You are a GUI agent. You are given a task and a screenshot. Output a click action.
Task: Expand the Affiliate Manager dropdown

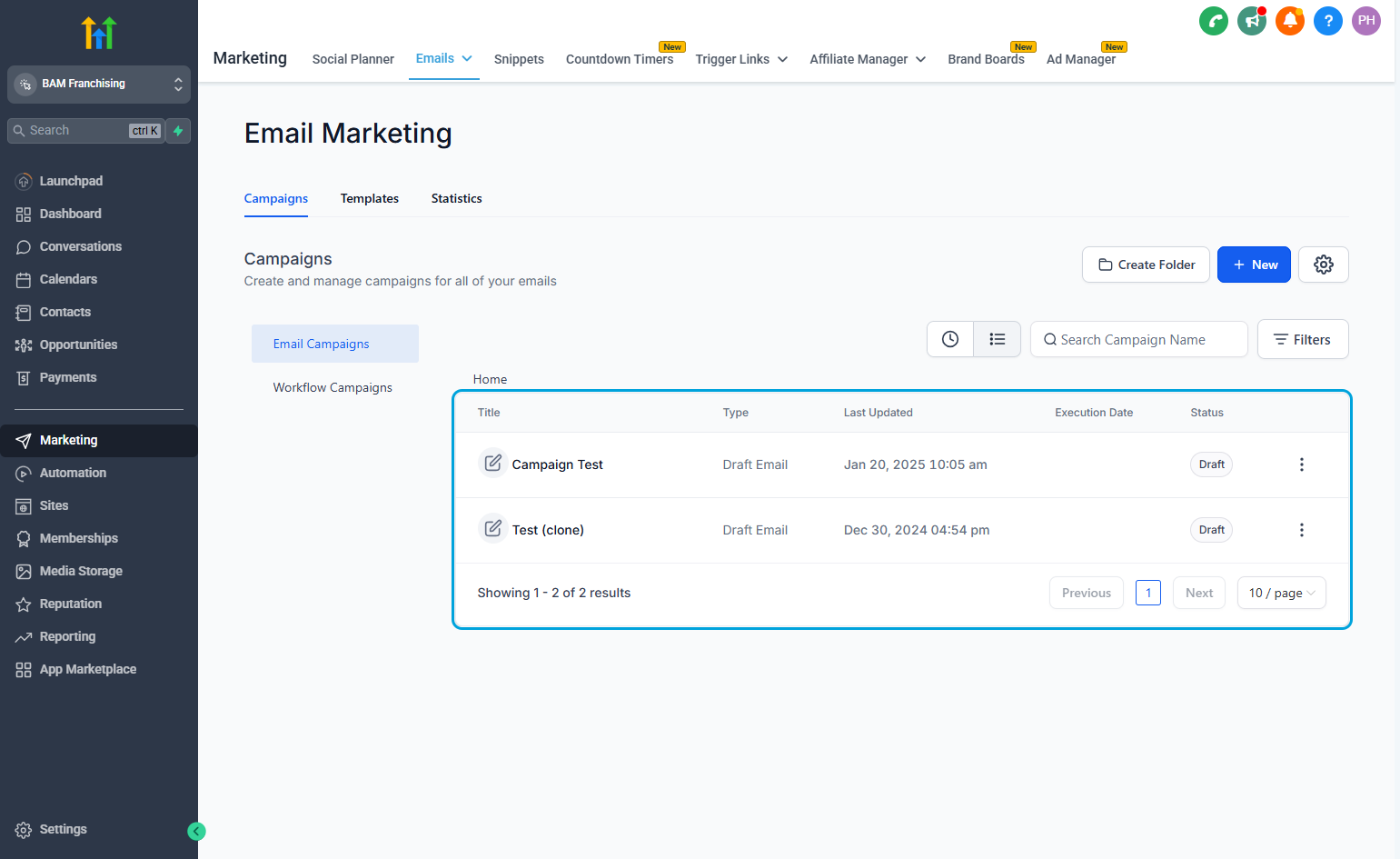tap(868, 59)
